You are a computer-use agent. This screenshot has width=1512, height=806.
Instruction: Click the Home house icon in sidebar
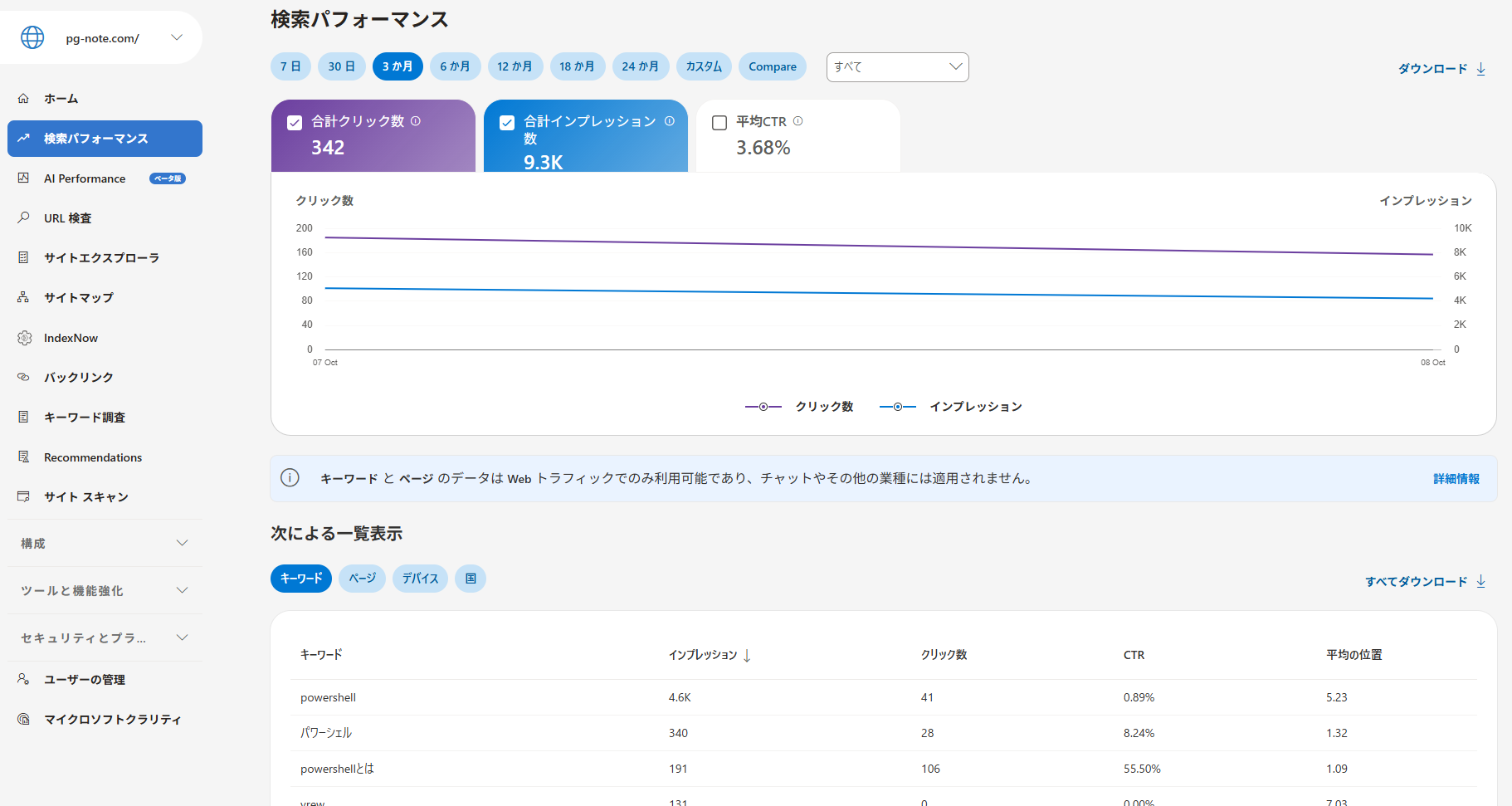pos(23,98)
